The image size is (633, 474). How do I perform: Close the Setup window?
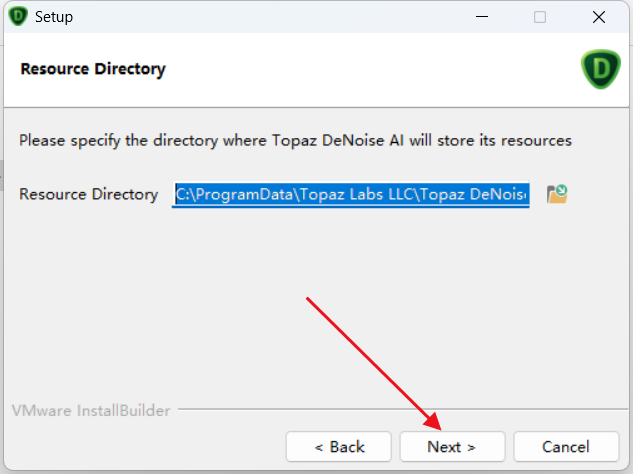[x=599, y=17]
